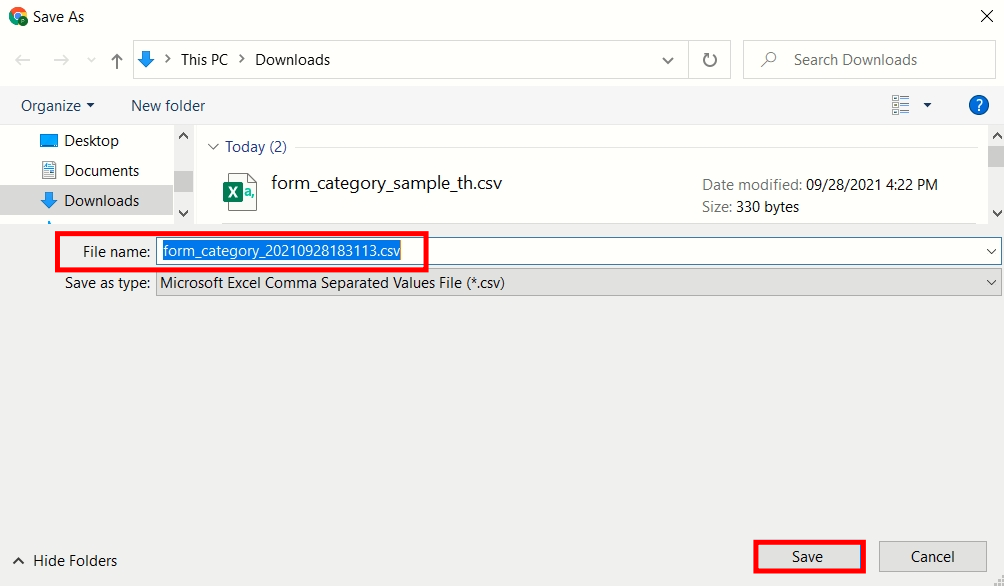Click the Save button
This screenshot has height=586, width=1004.
[x=807, y=557]
